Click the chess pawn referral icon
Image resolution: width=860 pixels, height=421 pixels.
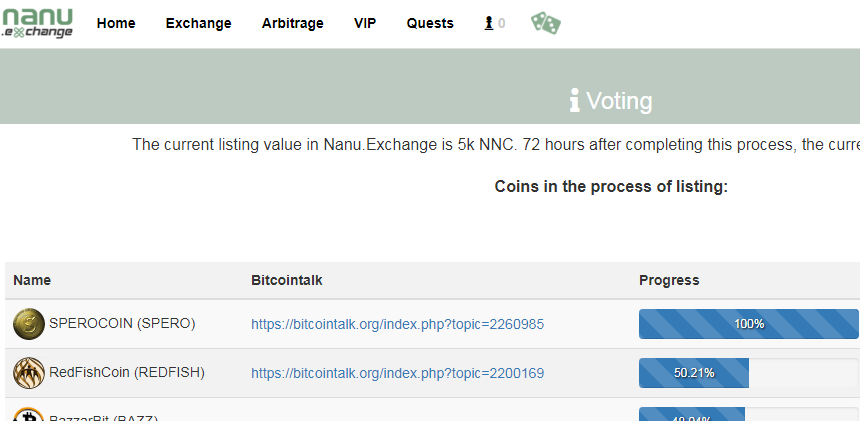pyautogui.click(x=489, y=23)
